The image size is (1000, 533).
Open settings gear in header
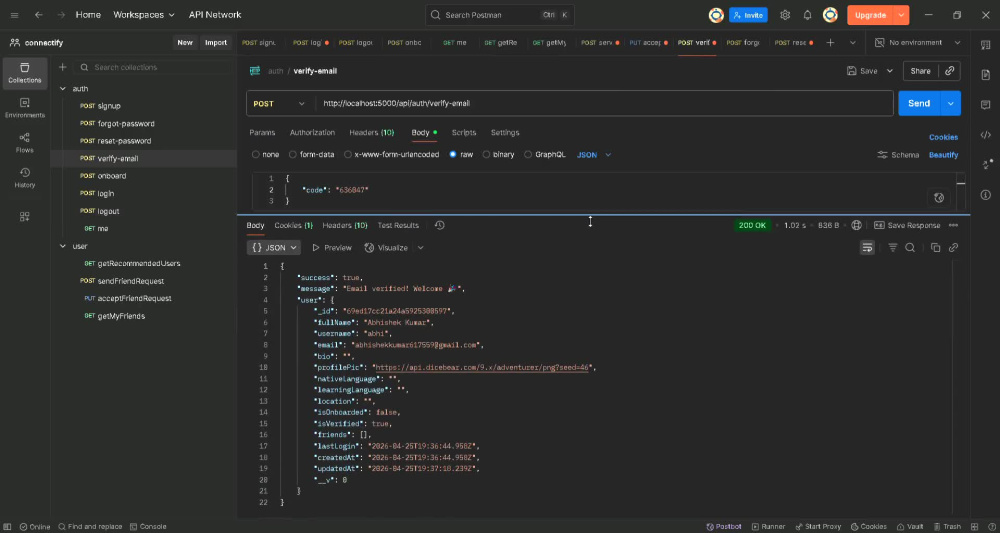pyautogui.click(x=785, y=15)
